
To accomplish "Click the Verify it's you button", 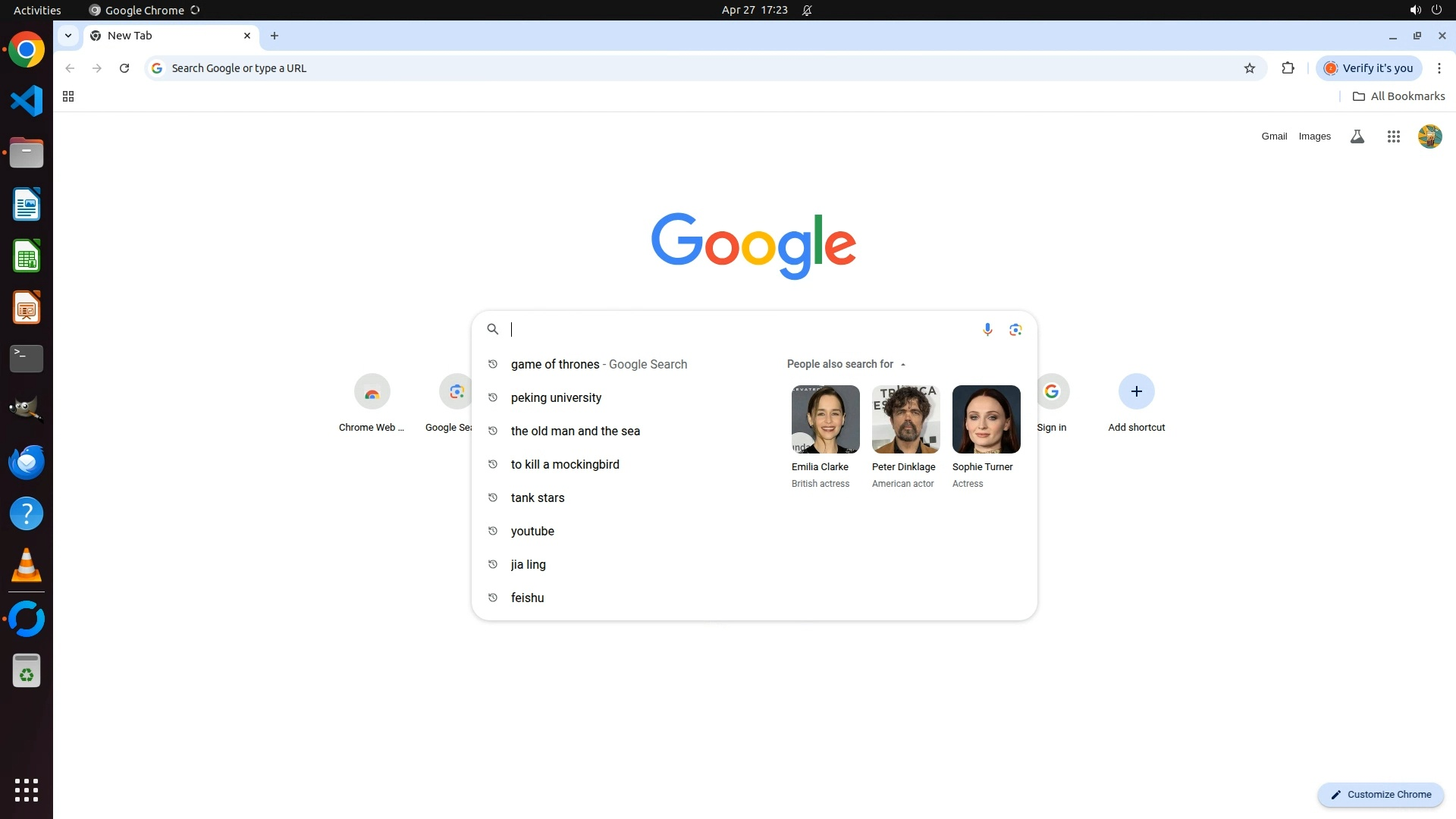I will (1369, 68).
